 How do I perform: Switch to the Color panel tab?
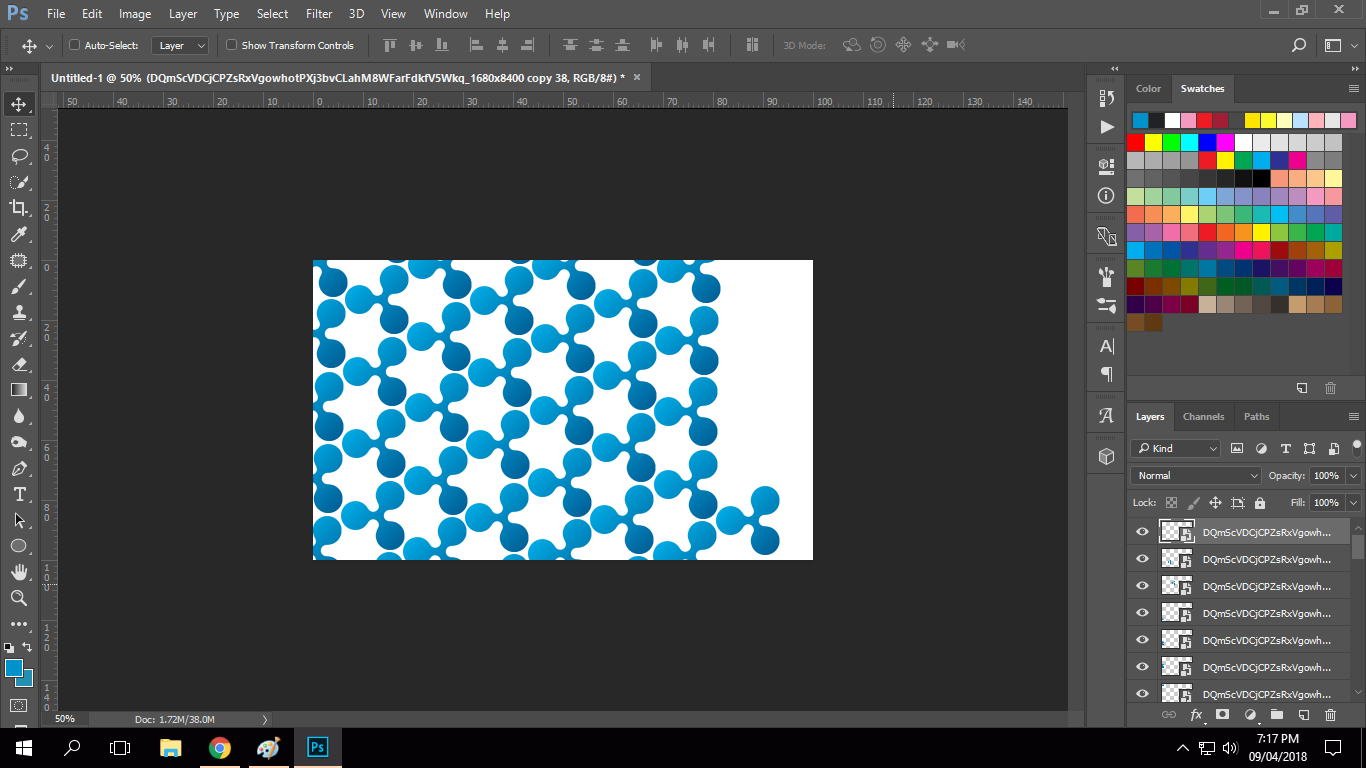(1149, 88)
